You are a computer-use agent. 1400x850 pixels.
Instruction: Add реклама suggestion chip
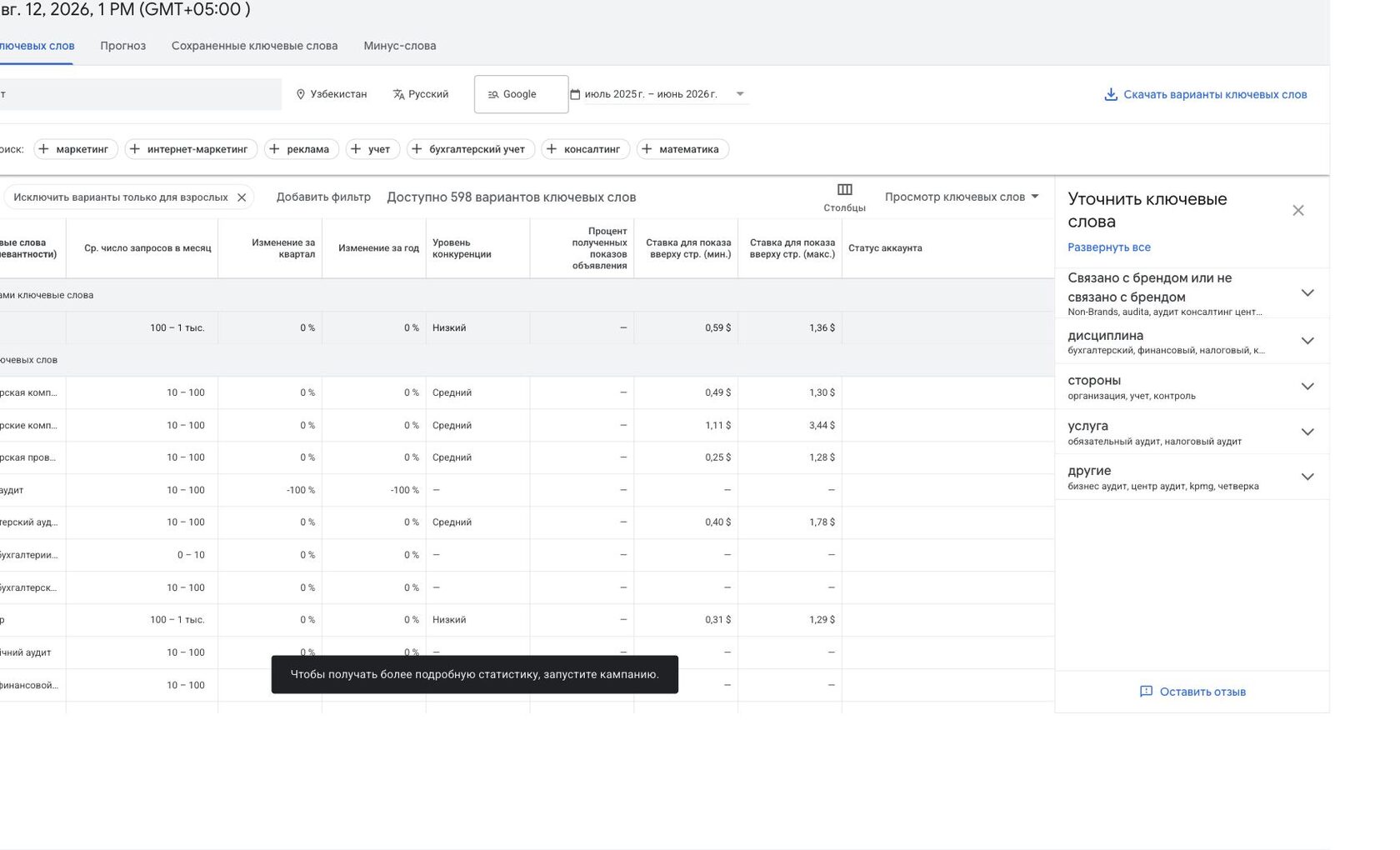302,149
